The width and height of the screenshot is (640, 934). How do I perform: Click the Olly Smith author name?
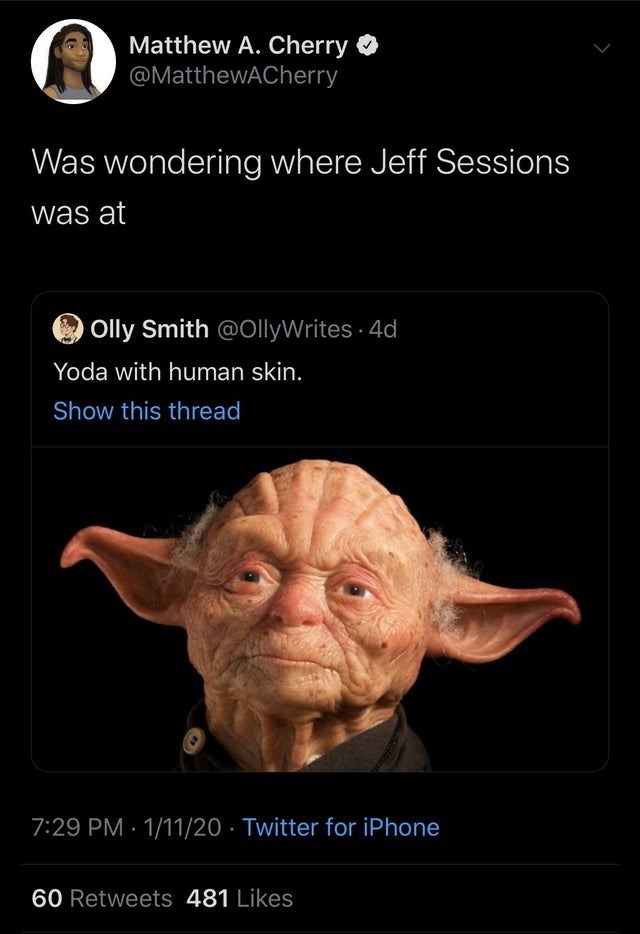150,329
